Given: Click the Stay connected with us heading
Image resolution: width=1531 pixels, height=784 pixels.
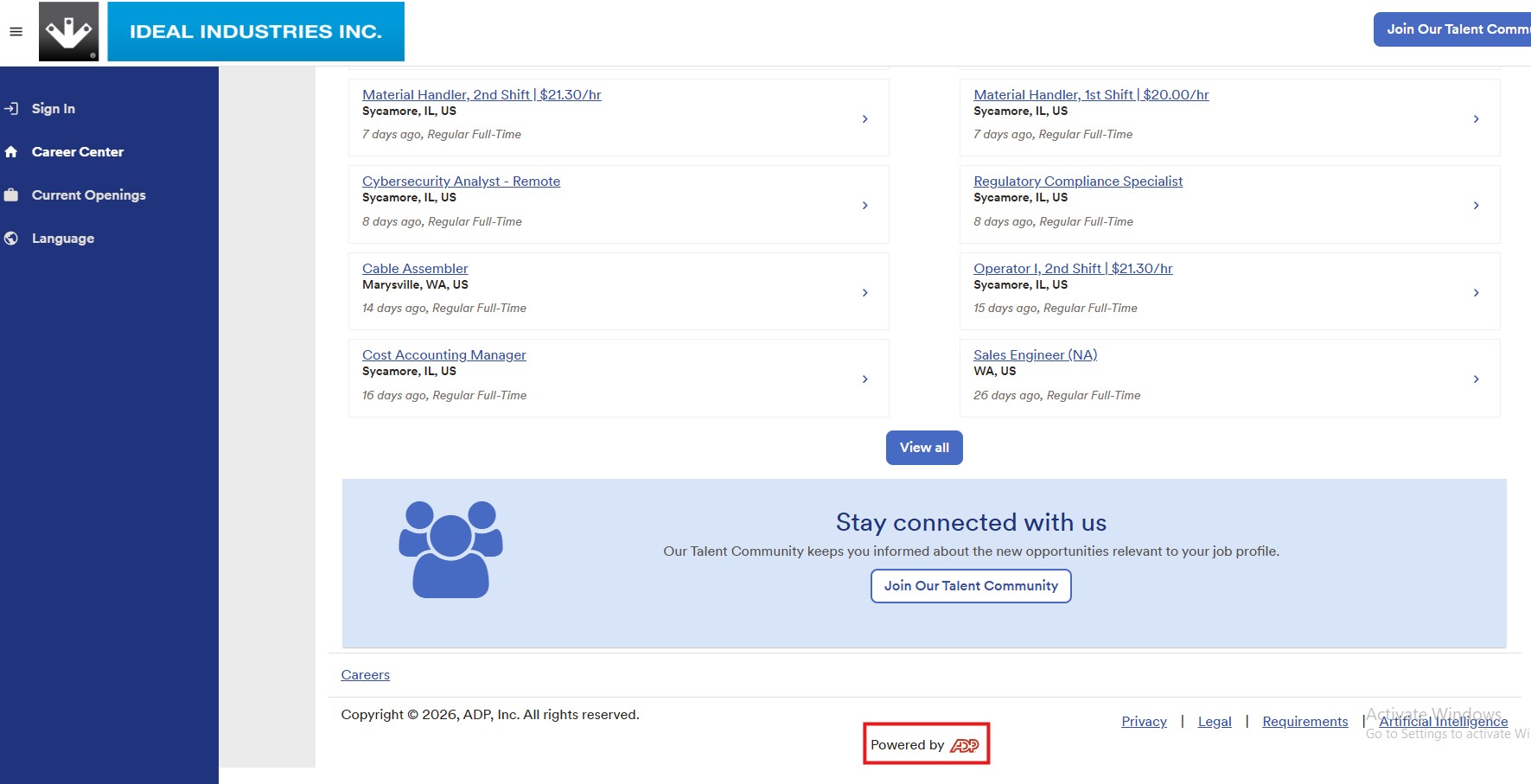Looking at the screenshot, I should click(x=971, y=522).
